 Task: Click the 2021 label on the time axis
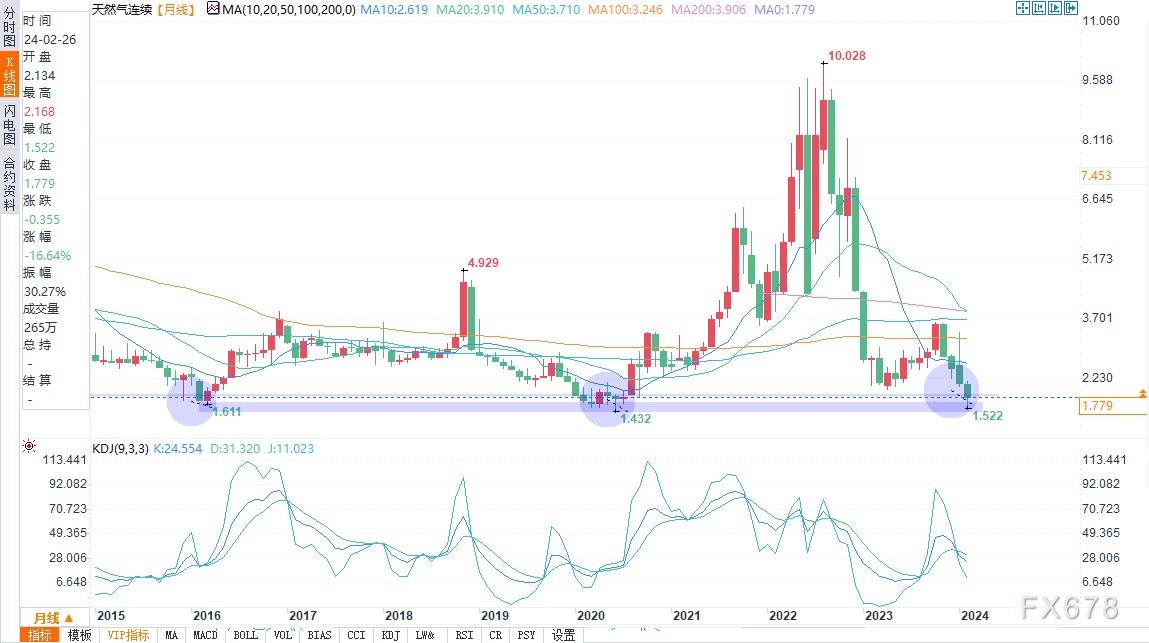(x=687, y=615)
